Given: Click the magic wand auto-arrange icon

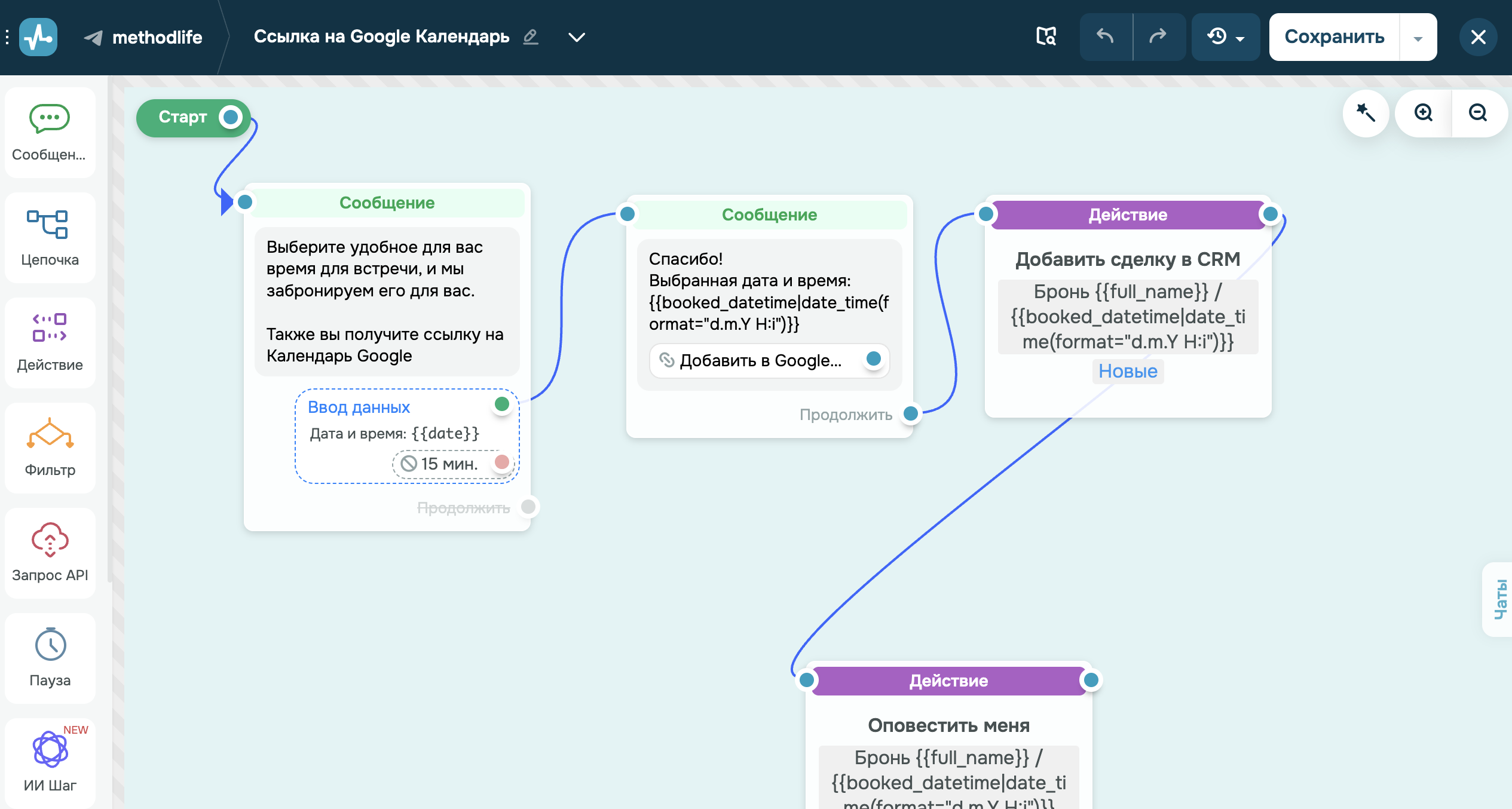Looking at the screenshot, I should pos(1366,113).
